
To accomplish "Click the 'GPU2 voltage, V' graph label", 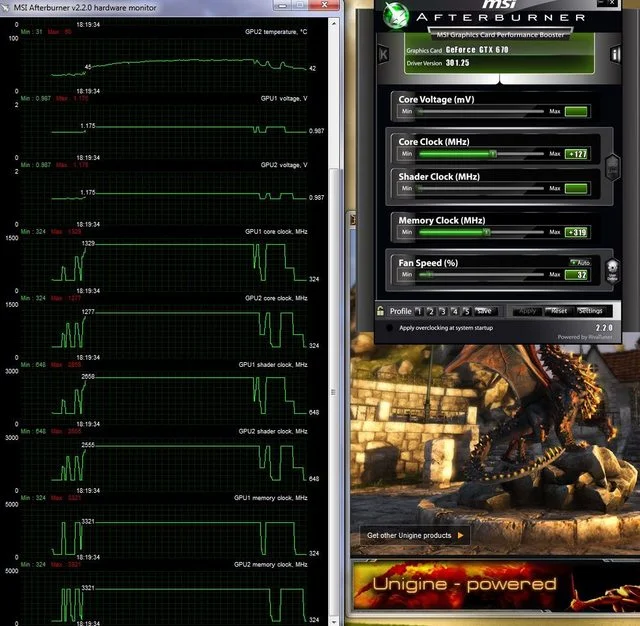I will [x=284, y=165].
